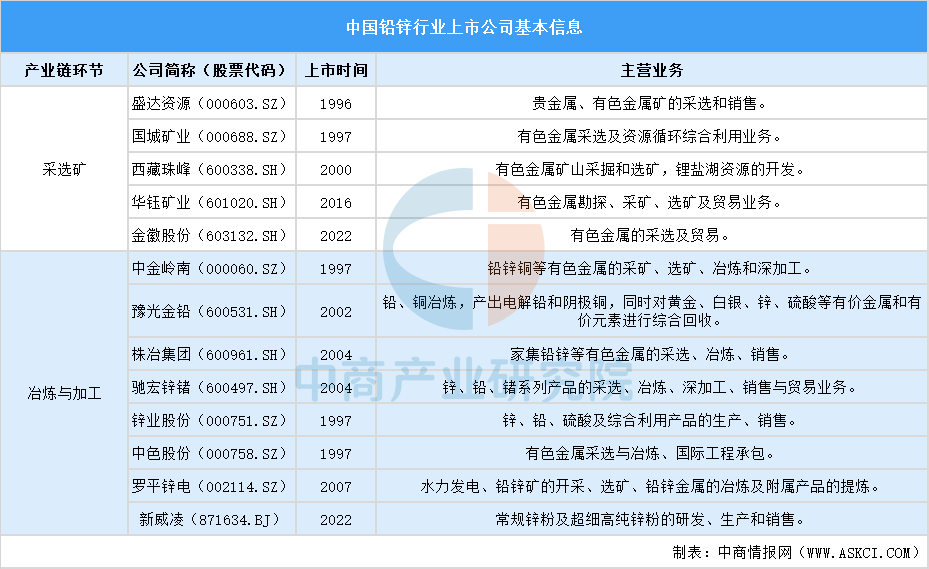Viewport: 929px width, 569px height.
Task: Click listing year 1996 for 盛达资源
Action: (x=336, y=104)
